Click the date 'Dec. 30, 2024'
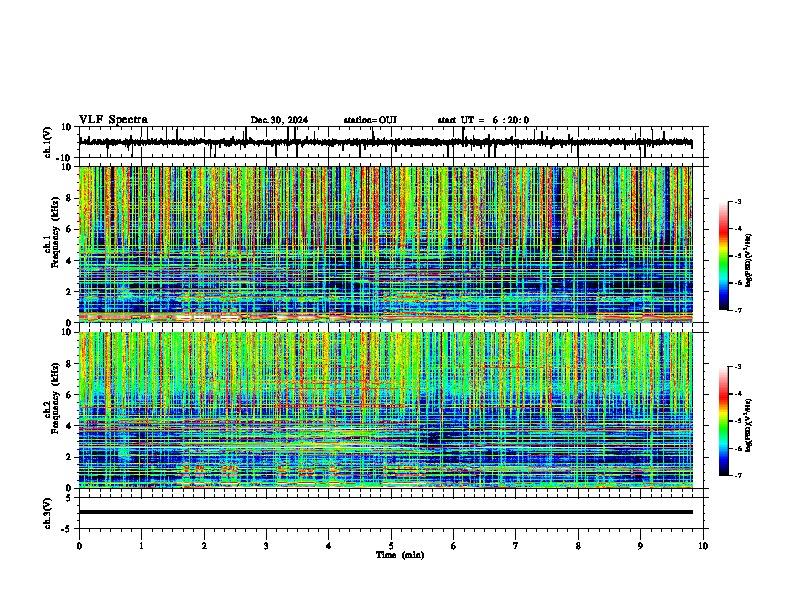This screenshot has height=612, width=792. coord(279,120)
